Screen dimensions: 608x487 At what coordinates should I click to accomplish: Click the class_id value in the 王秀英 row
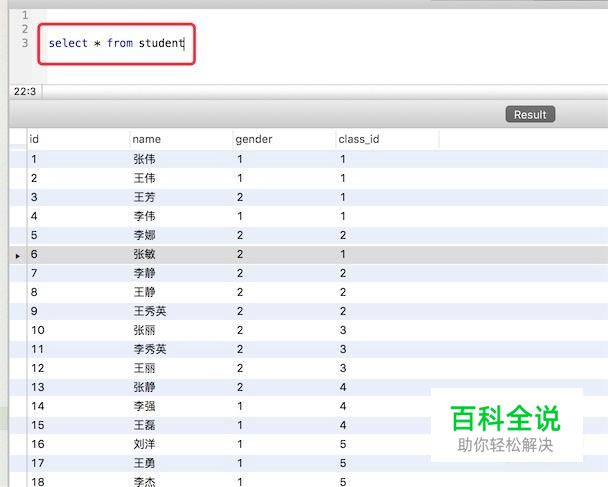343,311
